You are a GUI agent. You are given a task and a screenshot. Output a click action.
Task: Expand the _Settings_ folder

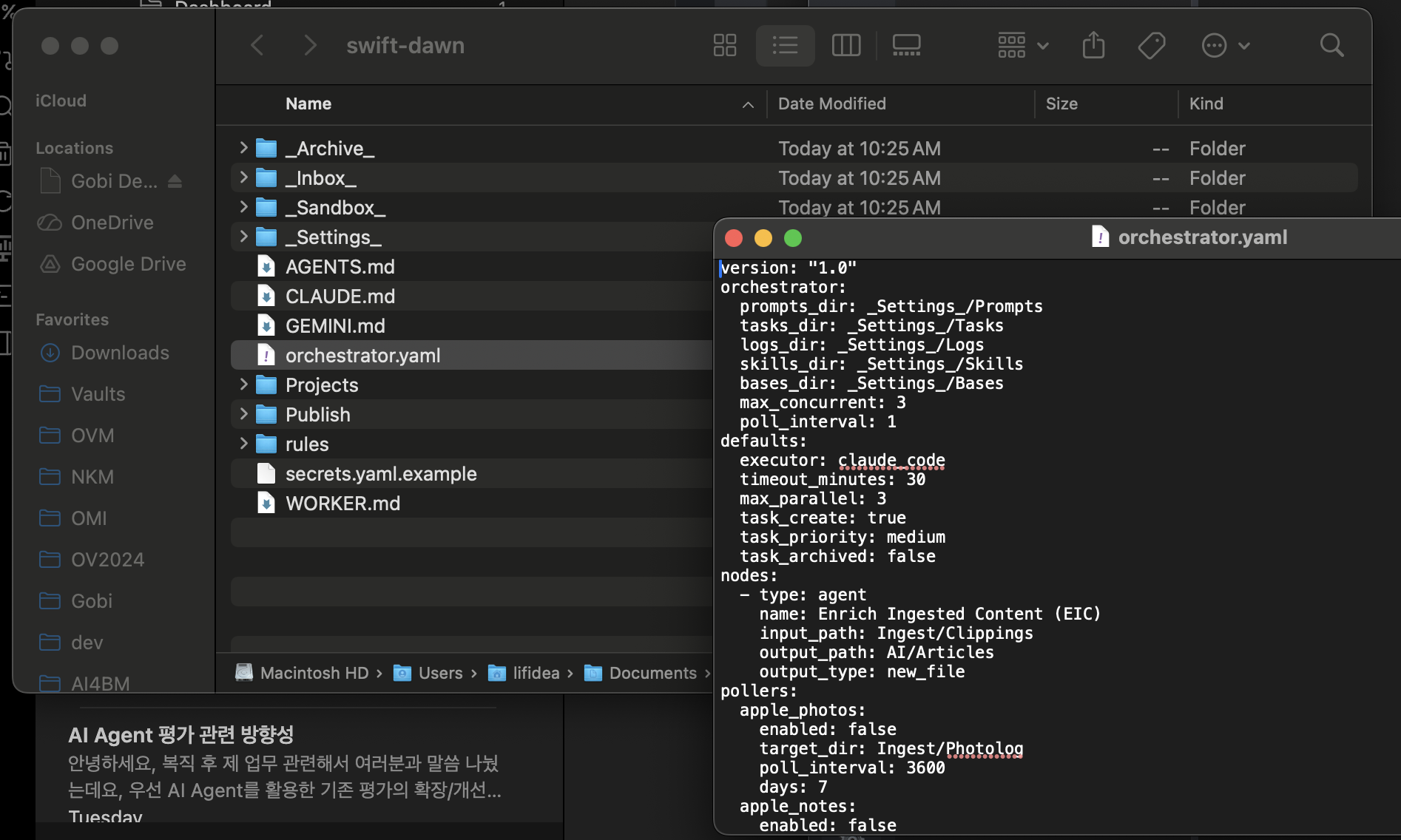(x=243, y=237)
